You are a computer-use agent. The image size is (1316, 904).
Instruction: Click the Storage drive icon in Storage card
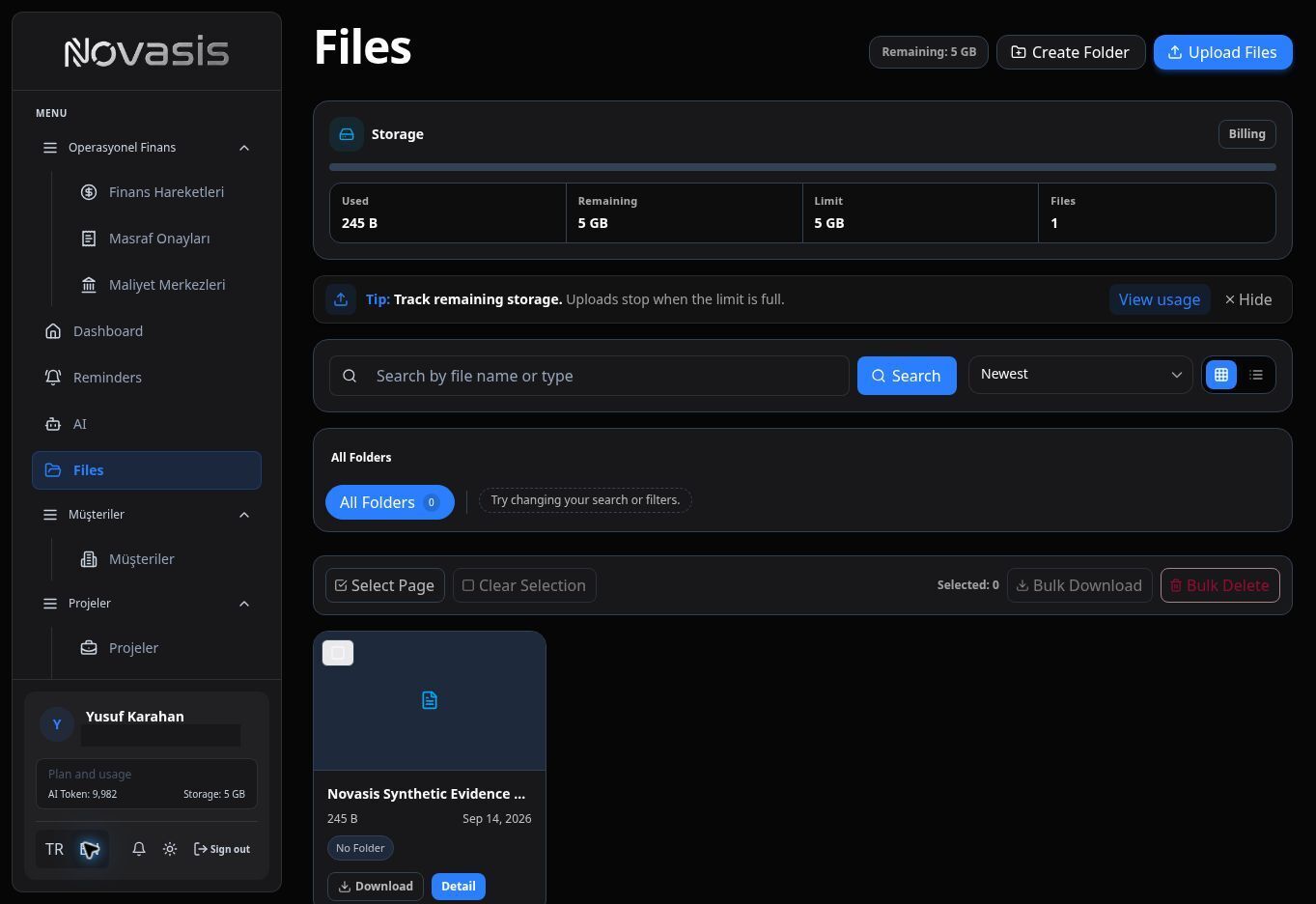click(x=347, y=134)
